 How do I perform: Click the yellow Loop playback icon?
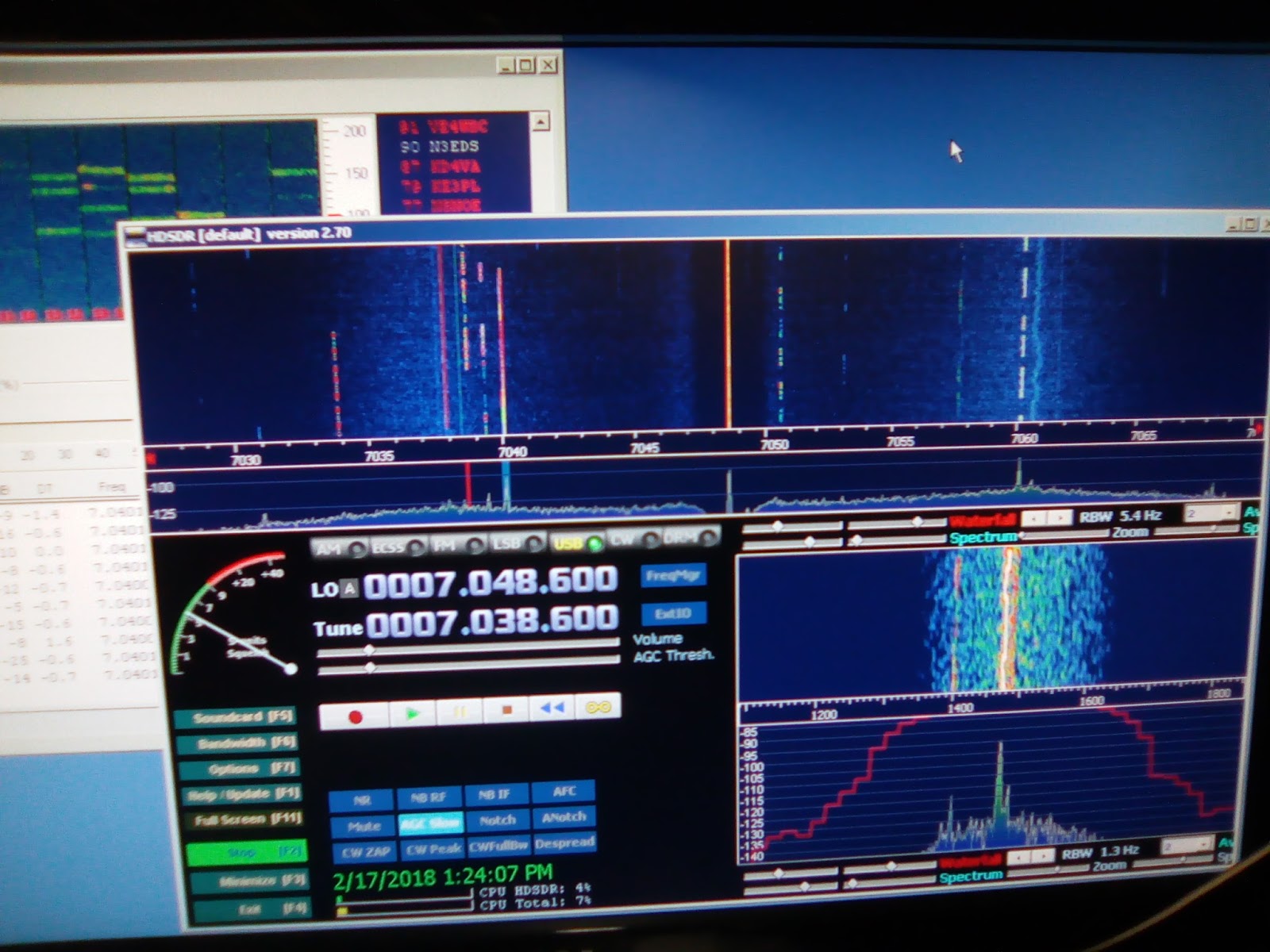pos(598,707)
